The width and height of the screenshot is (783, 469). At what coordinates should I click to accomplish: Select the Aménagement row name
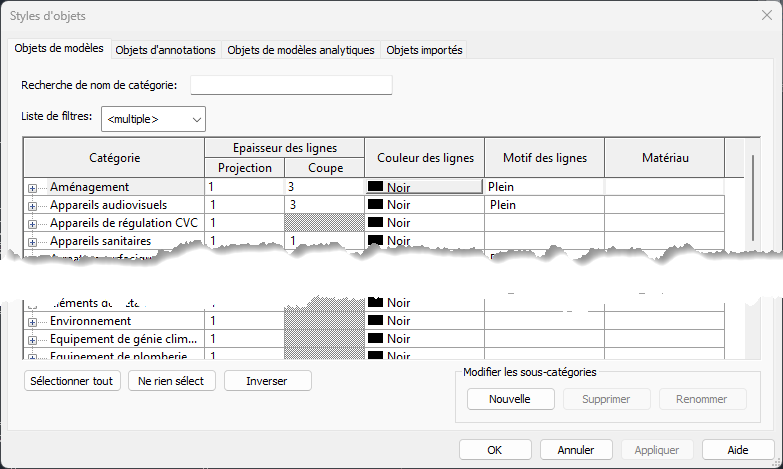pos(89,187)
